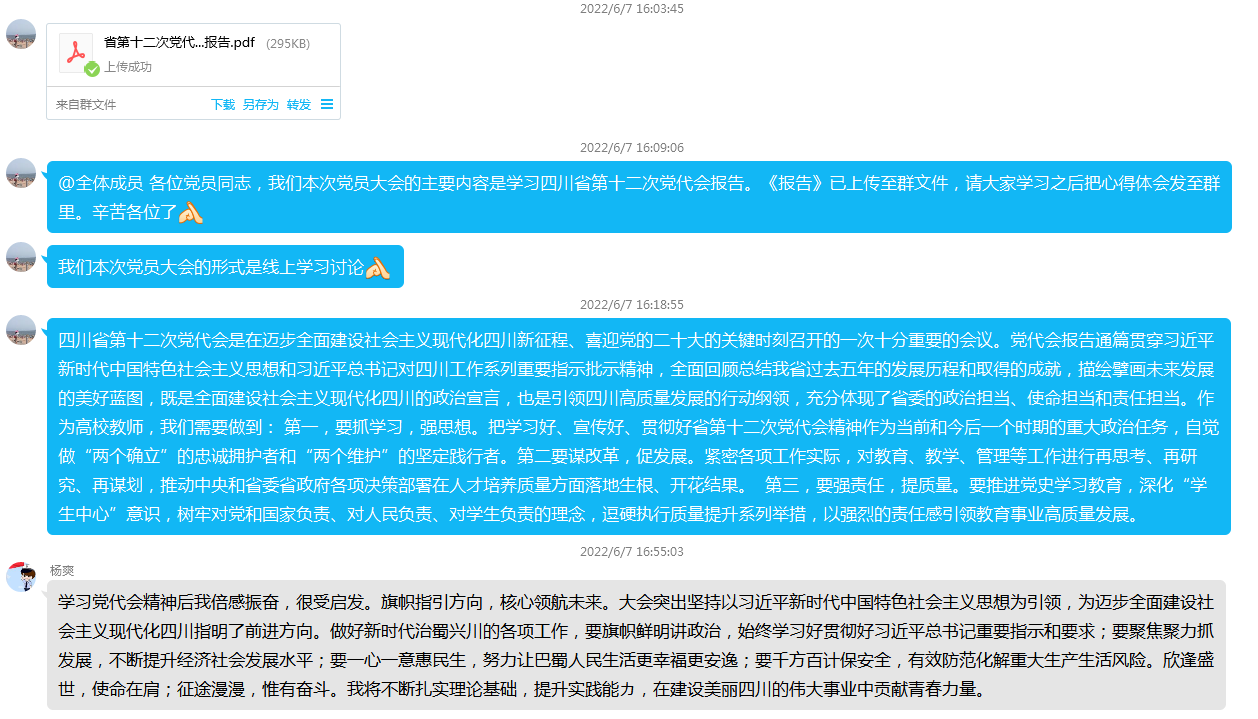Click the avatar beside the @全体成员 message
Screen dimensions: 1258x719
[21, 173]
